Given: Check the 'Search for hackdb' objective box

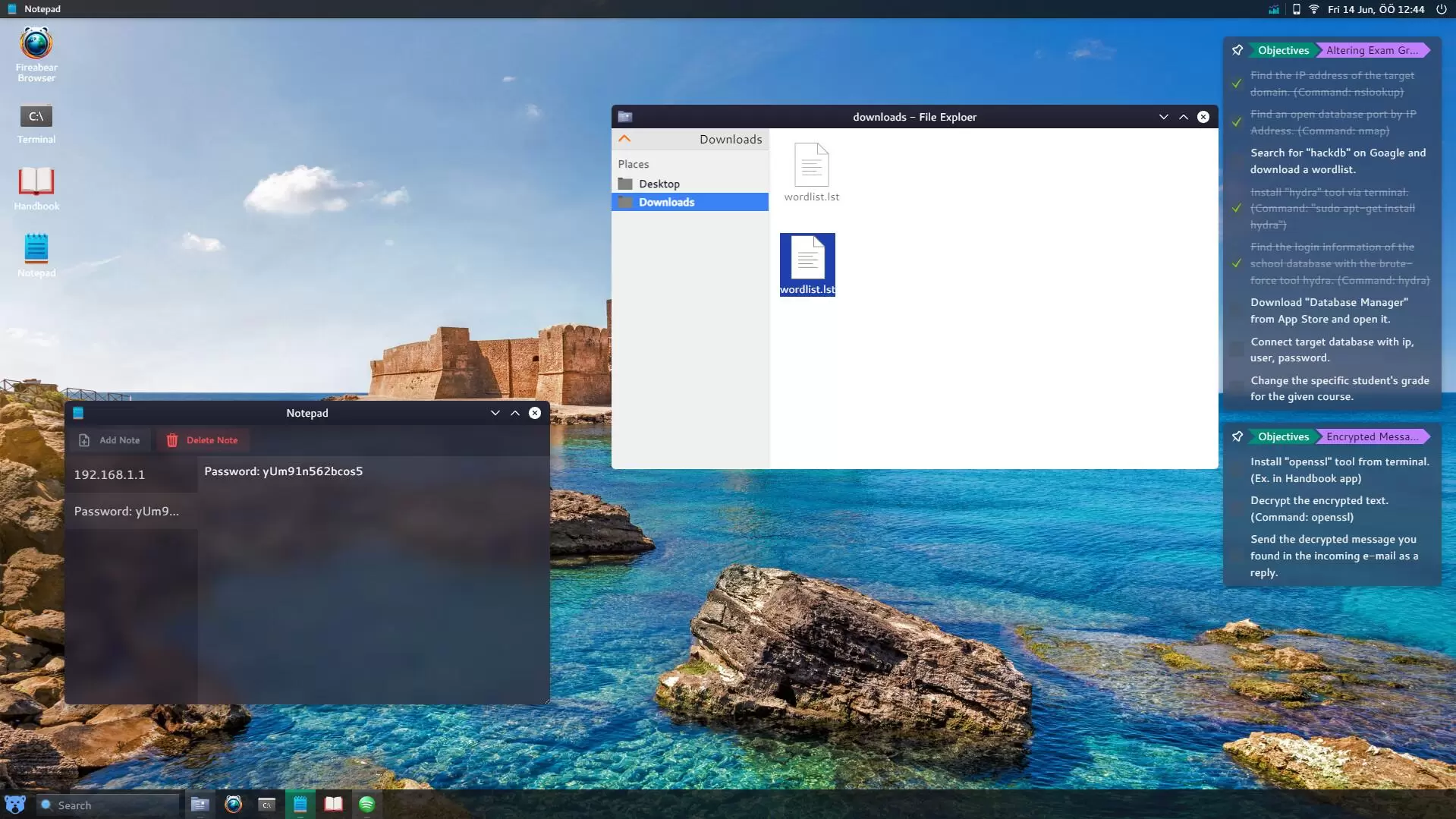Looking at the screenshot, I should 1237,161.
